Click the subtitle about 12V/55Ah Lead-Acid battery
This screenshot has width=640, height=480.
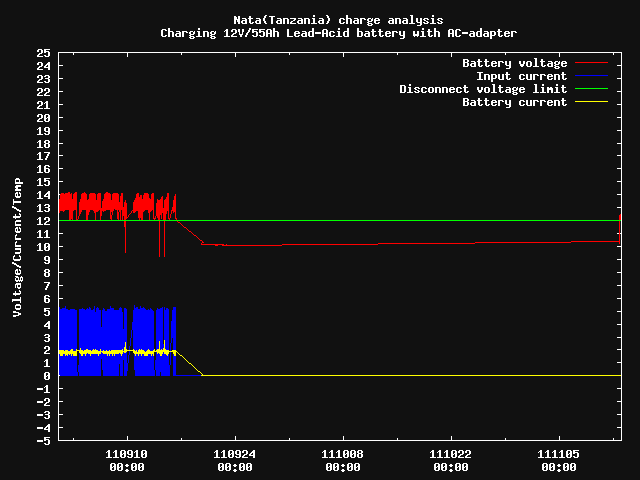[338, 33]
